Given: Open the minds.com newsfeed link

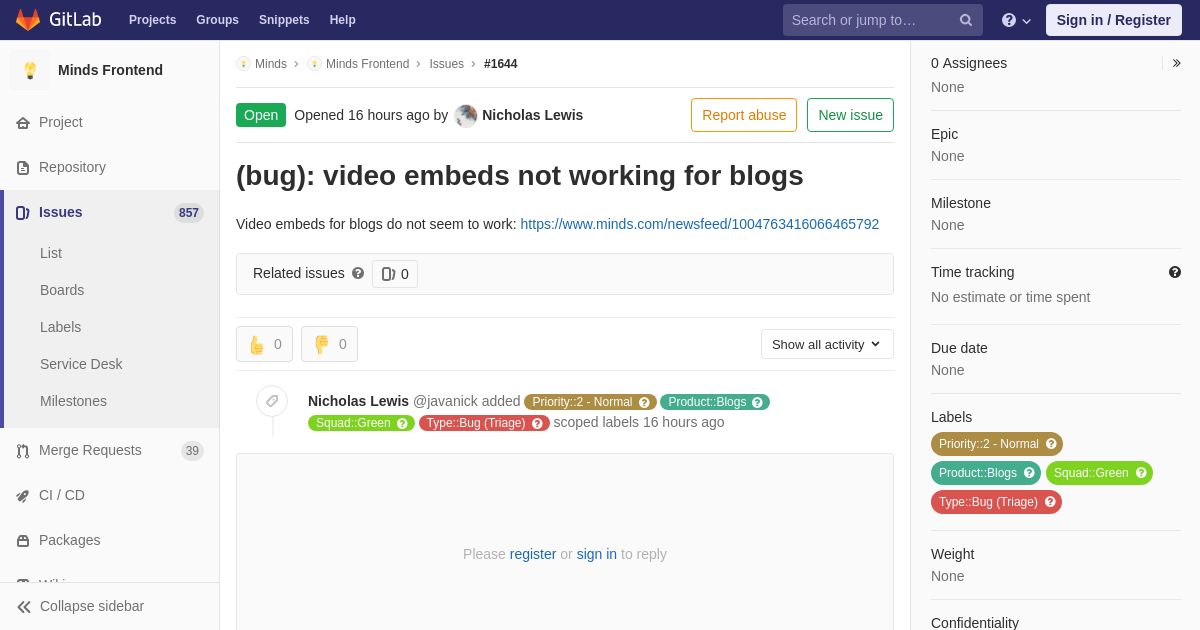Looking at the screenshot, I should (700, 224).
